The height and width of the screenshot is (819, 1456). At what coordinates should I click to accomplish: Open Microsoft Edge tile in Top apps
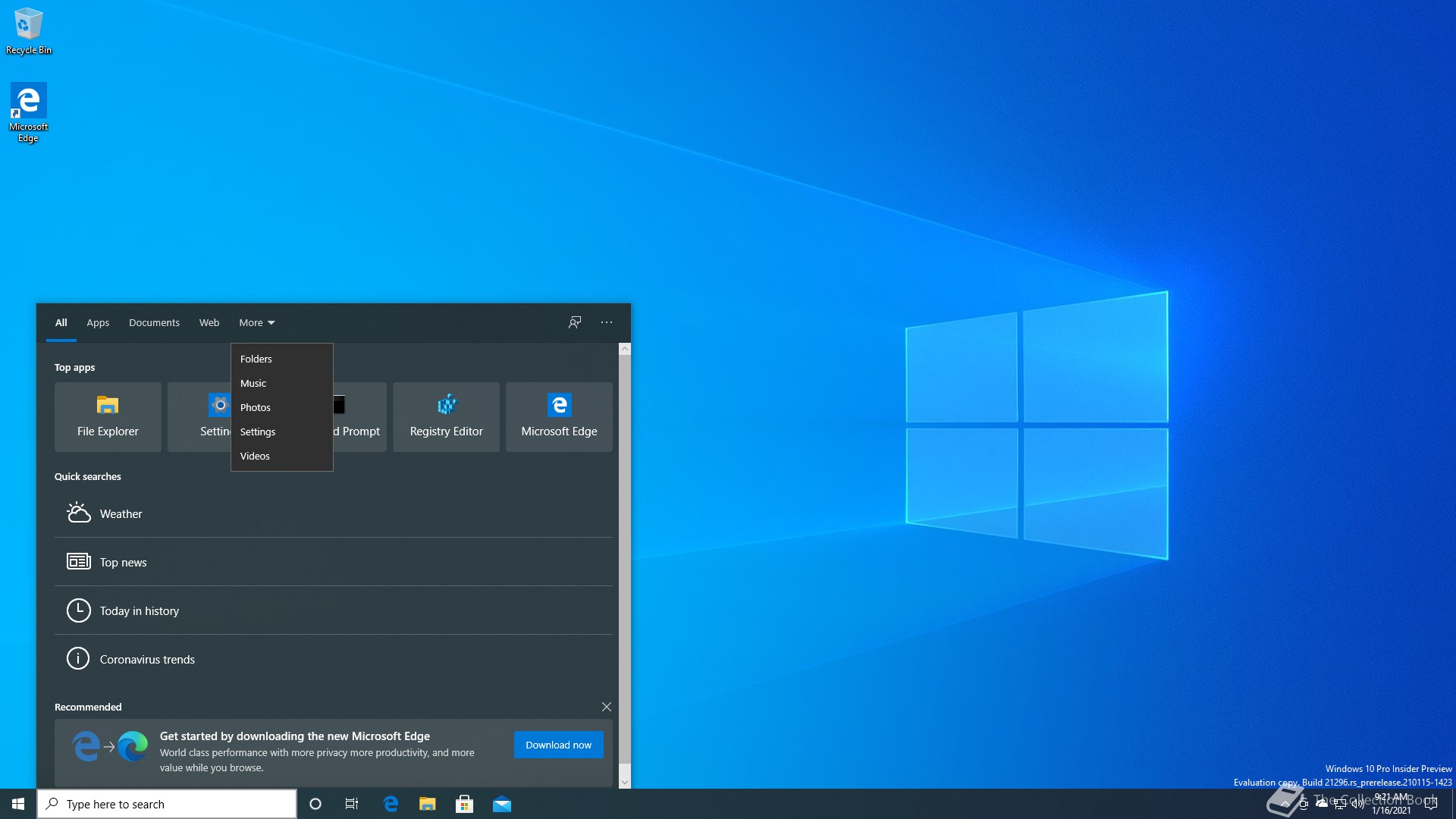pyautogui.click(x=559, y=417)
